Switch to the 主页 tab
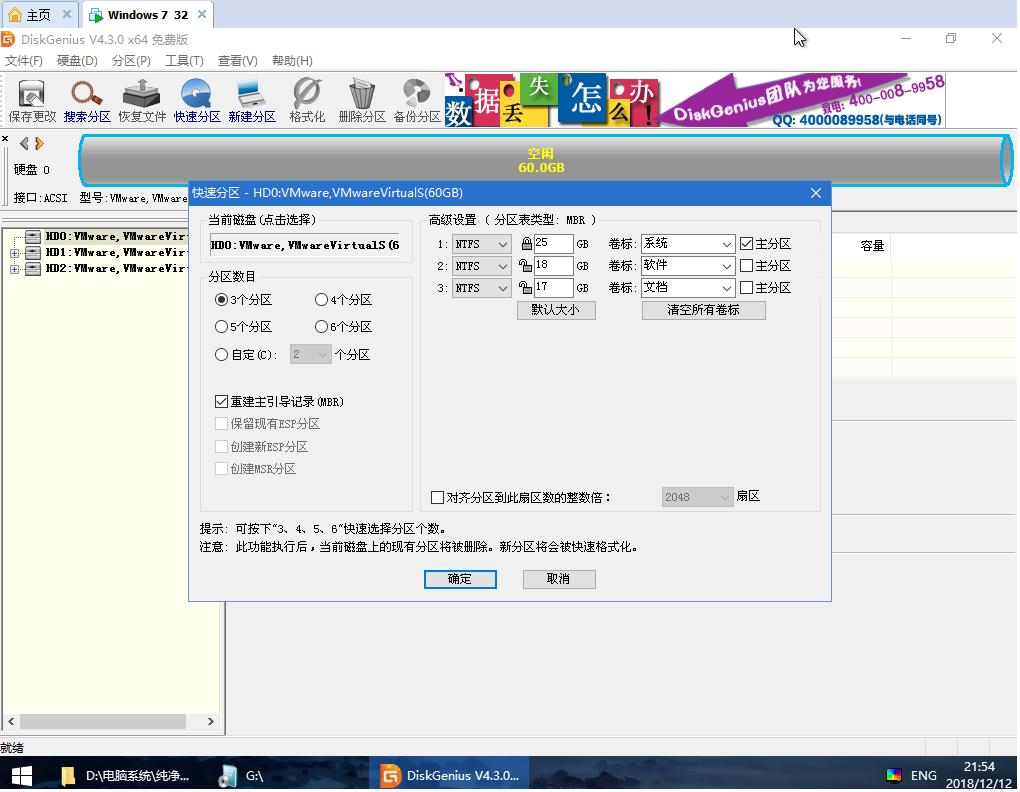The image size is (1020, 792). coord(38,14)
